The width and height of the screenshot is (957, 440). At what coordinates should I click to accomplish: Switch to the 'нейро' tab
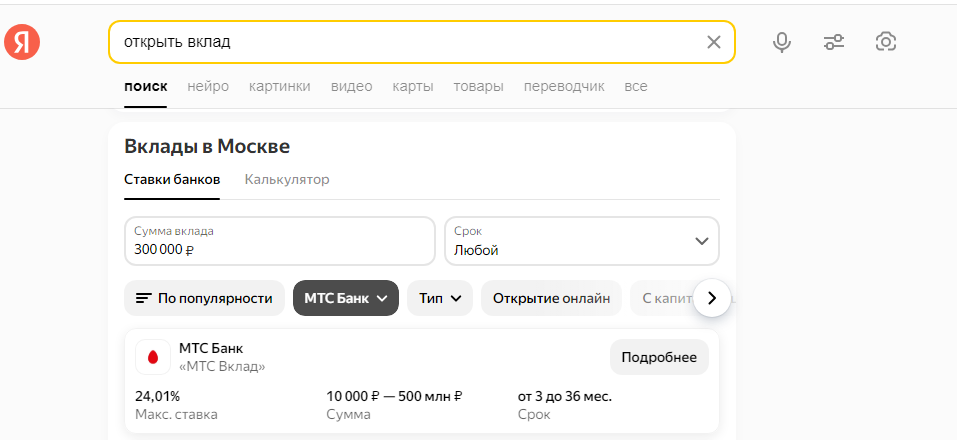(x=208, y=87)
